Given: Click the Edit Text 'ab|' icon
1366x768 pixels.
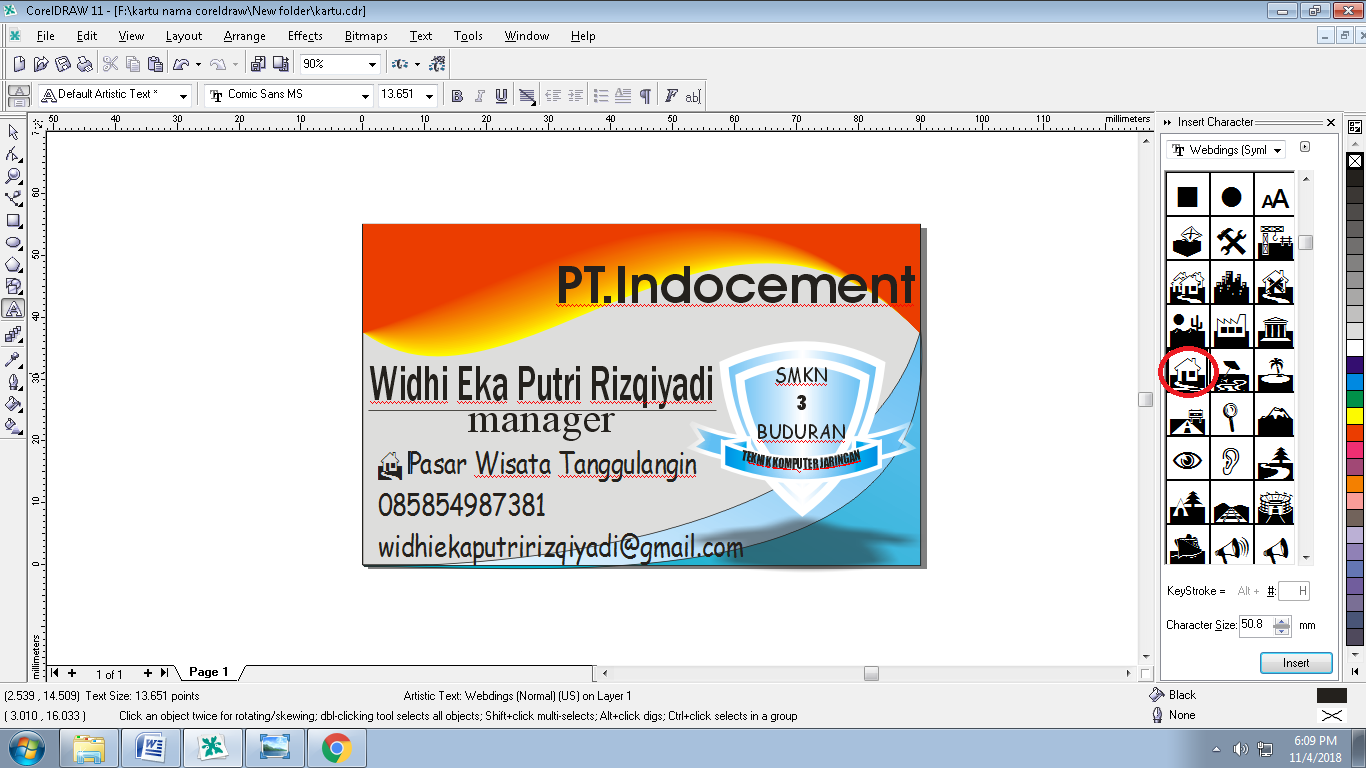Looking at the screenshot, I should 692,96.
